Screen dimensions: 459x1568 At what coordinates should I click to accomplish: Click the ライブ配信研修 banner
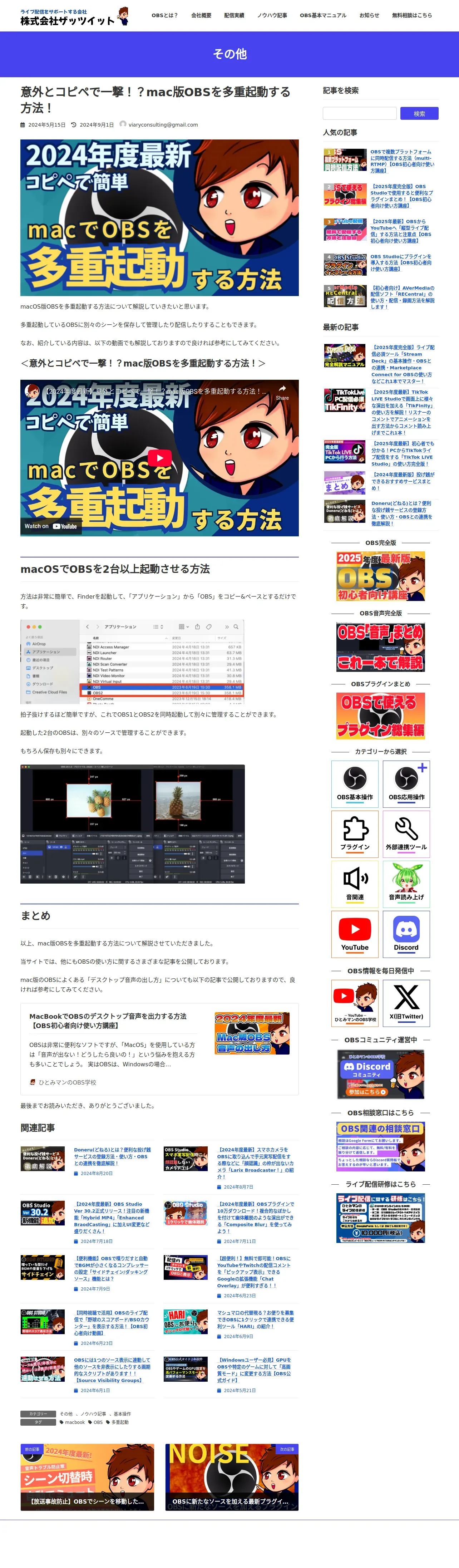click(380, 1218)
